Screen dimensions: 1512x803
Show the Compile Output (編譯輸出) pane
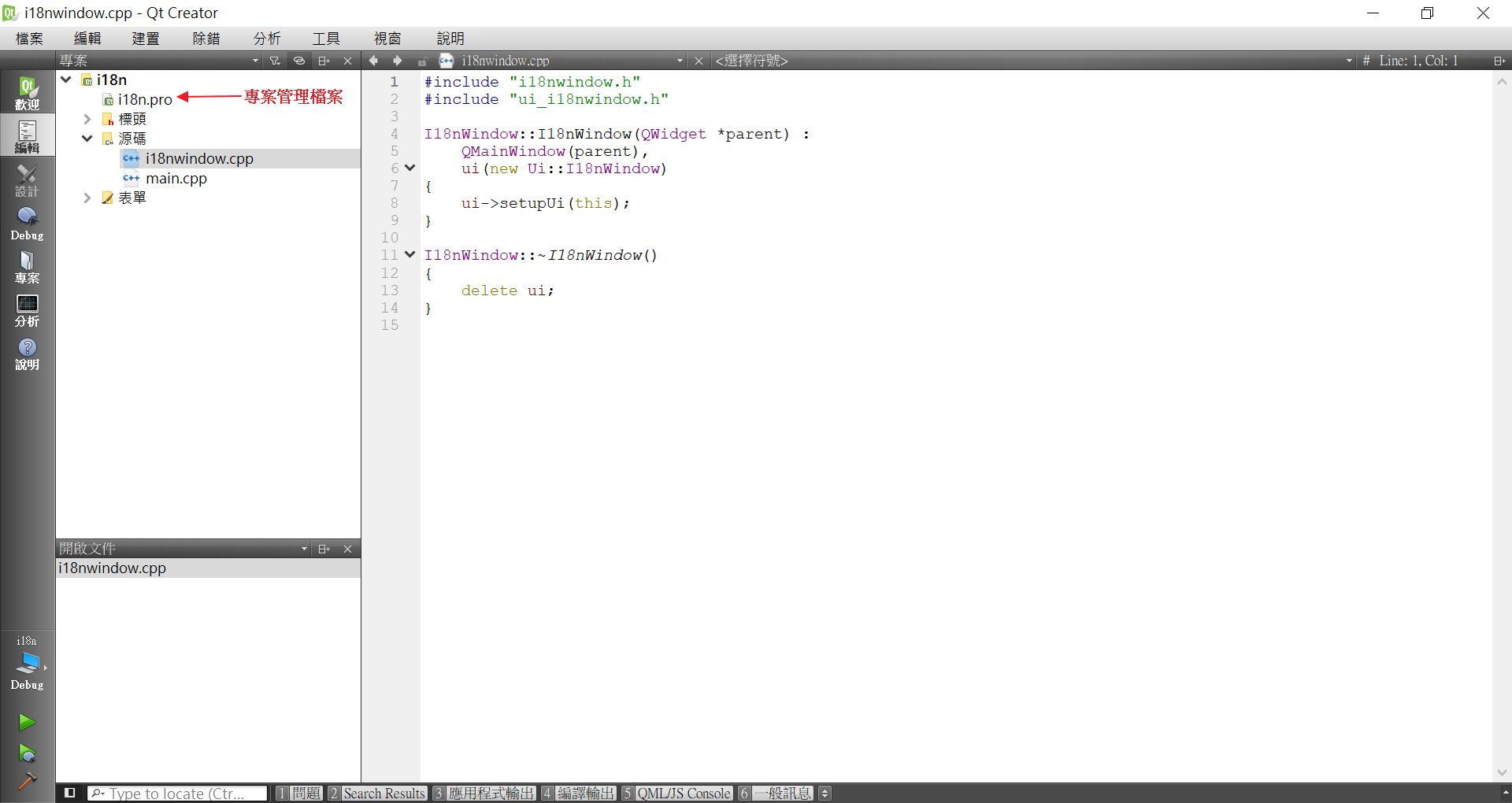tap(578, 793)
